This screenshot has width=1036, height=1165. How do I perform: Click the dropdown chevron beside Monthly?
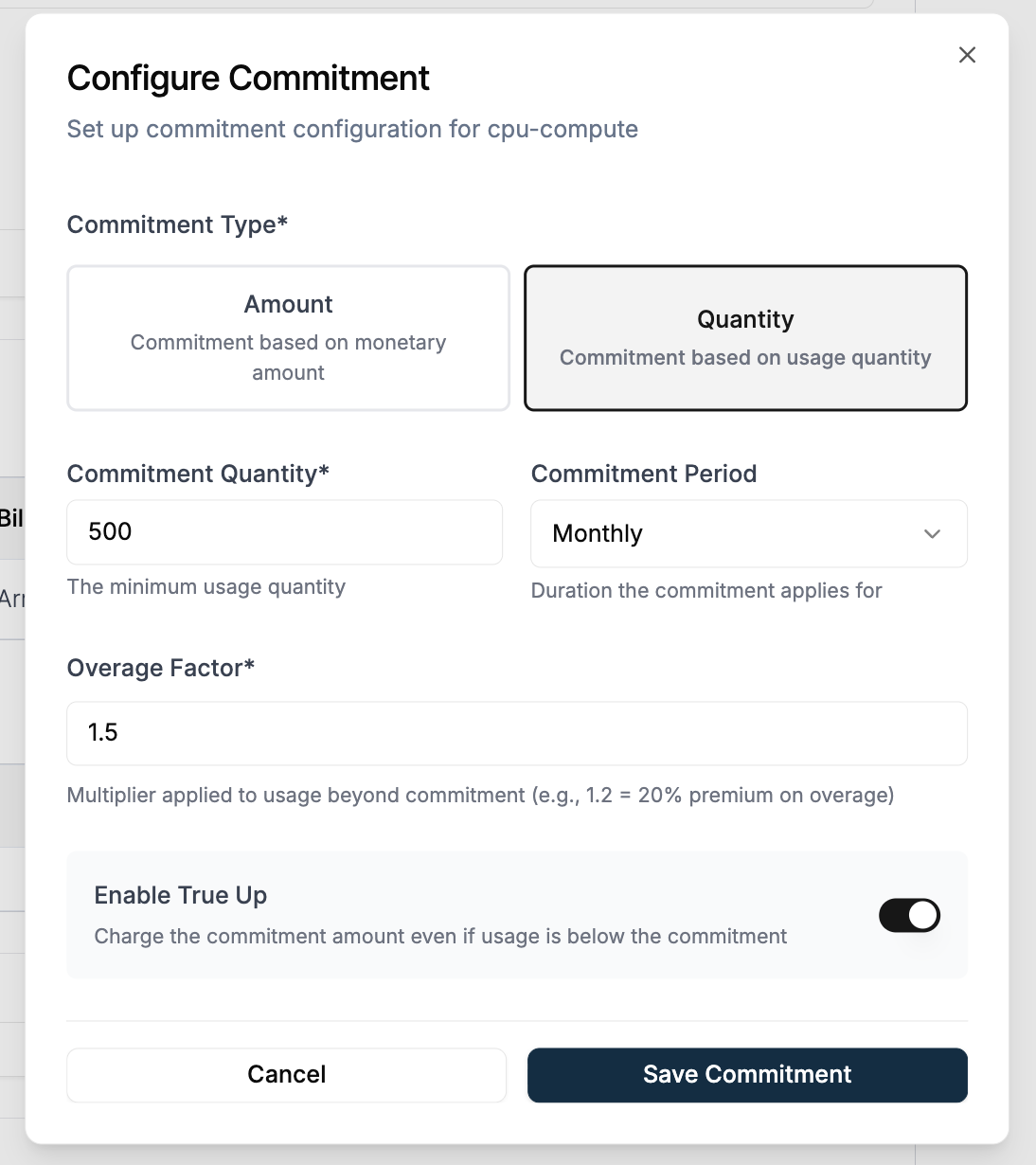[933, 533]
